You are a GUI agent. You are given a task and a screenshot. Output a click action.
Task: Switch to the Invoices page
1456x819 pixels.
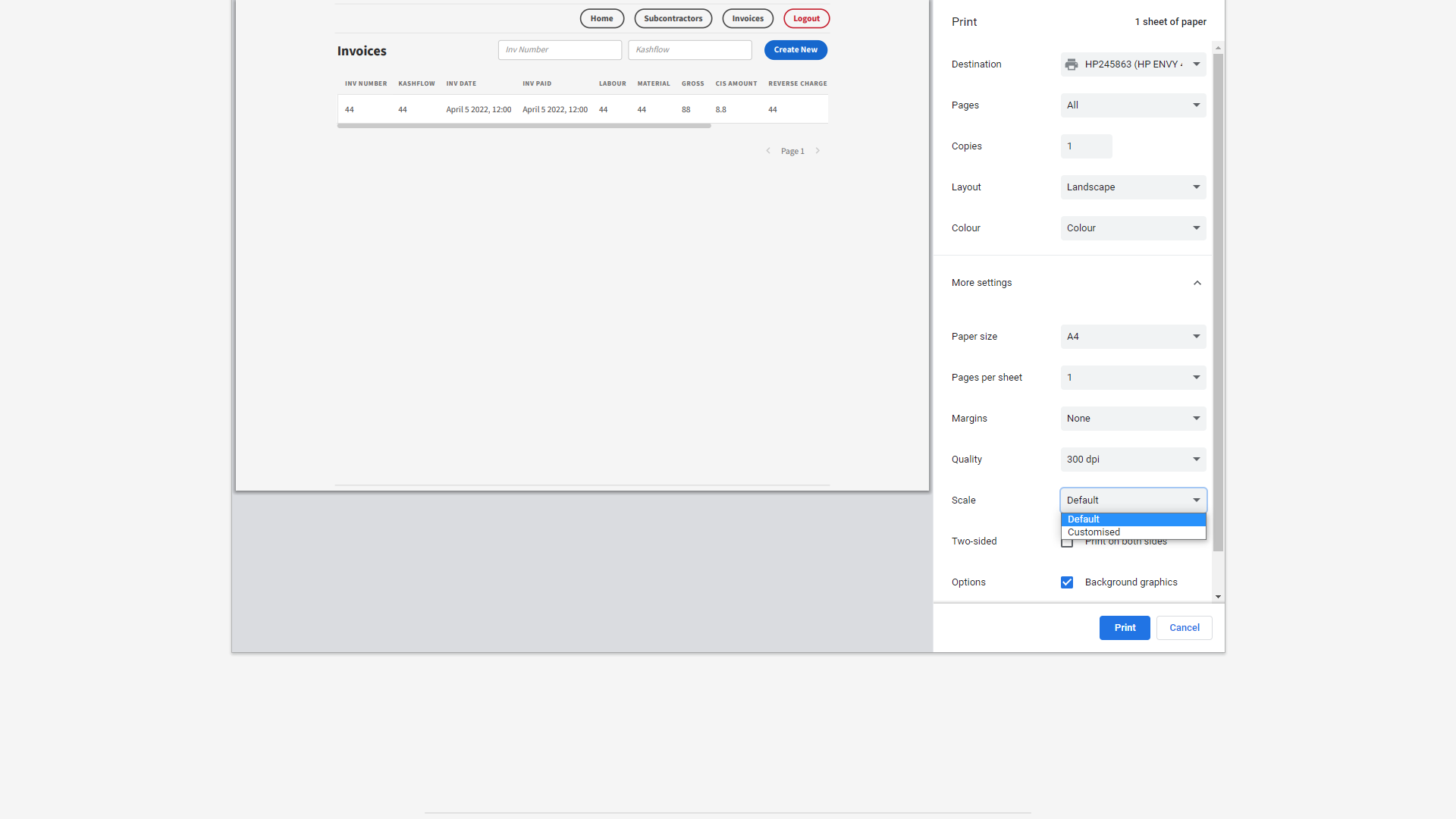[x=747, y=18]
